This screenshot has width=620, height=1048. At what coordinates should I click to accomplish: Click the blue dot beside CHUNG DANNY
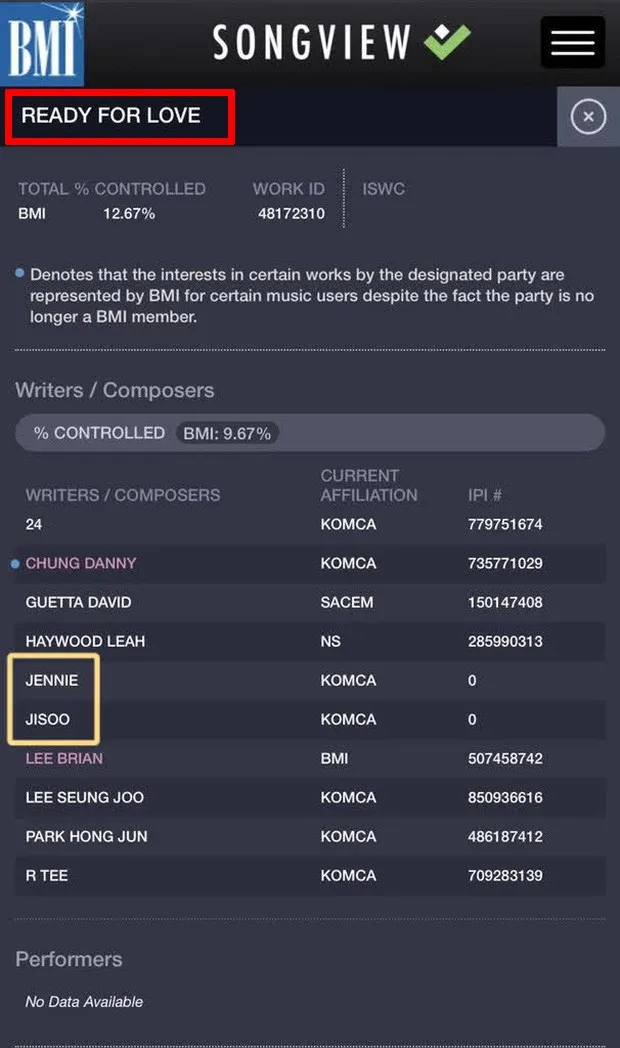(x=15, y=564)
